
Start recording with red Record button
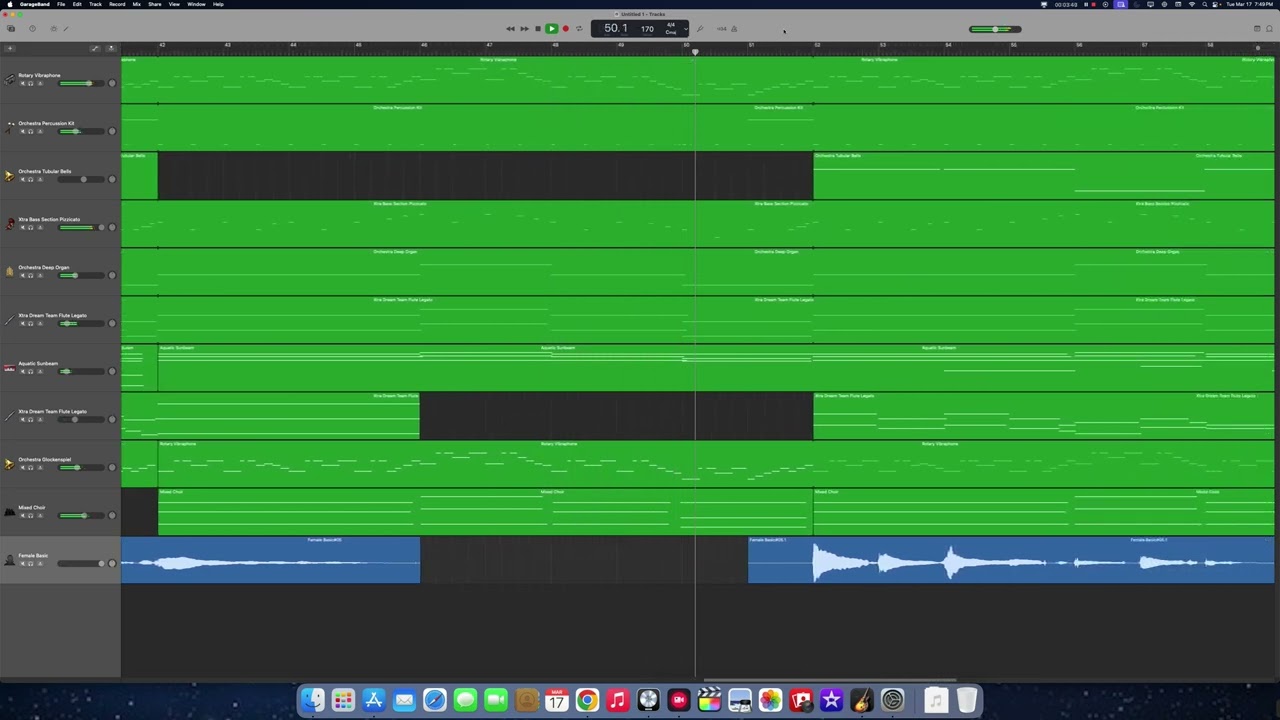565,29
